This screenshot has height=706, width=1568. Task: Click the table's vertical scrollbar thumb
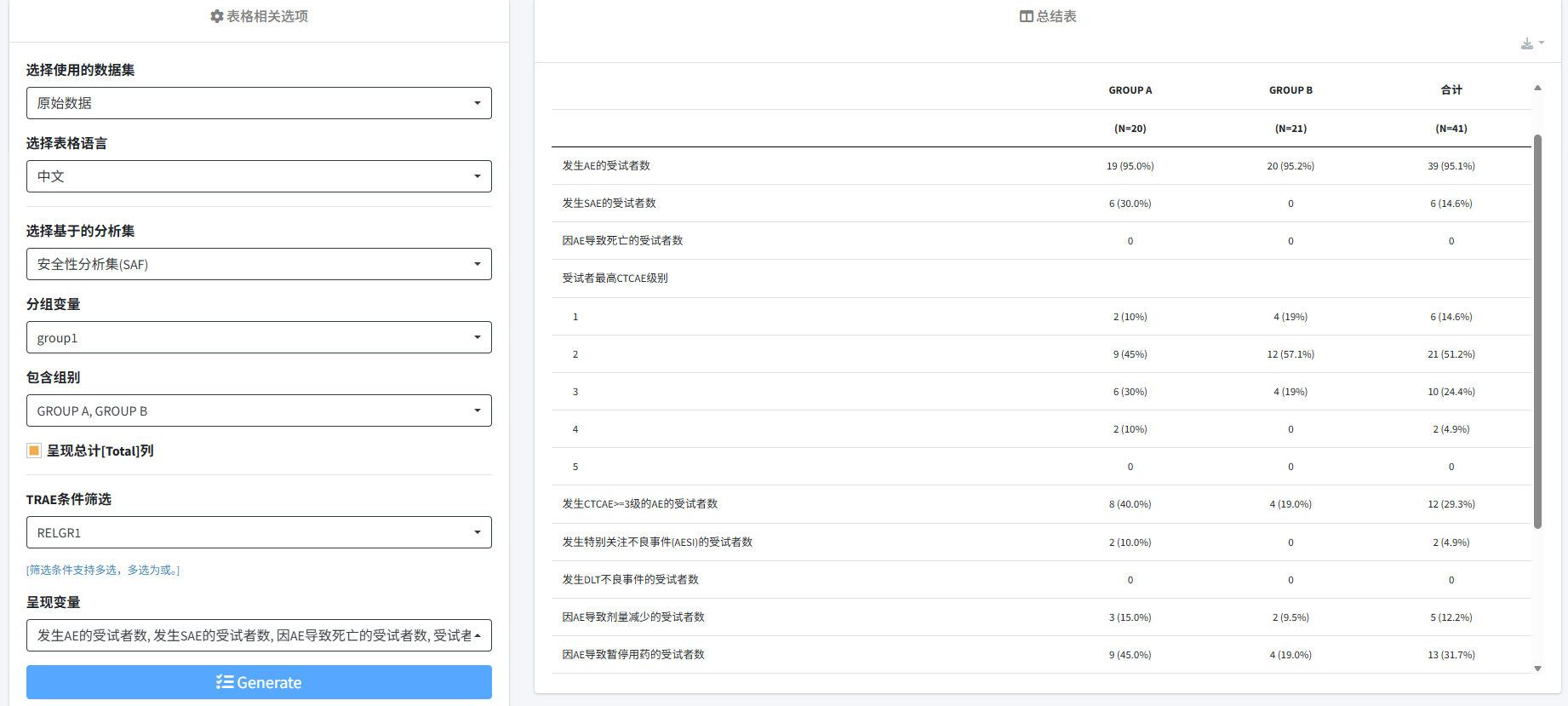[1537, 330]
